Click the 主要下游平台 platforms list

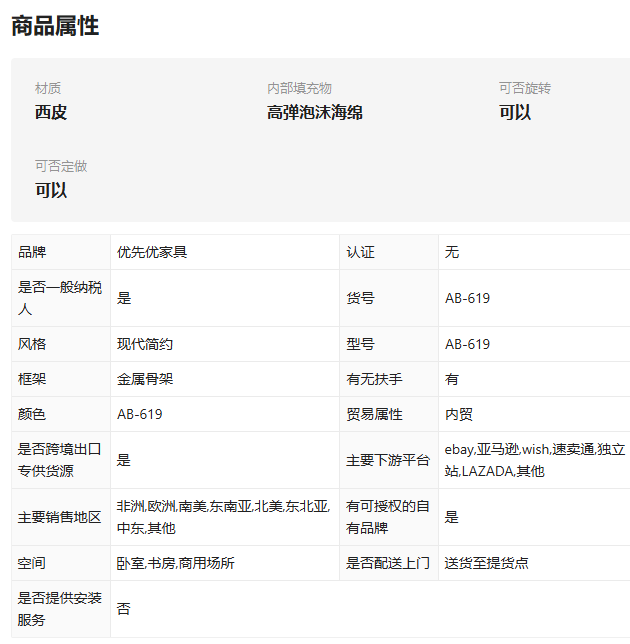coord(535,460)
